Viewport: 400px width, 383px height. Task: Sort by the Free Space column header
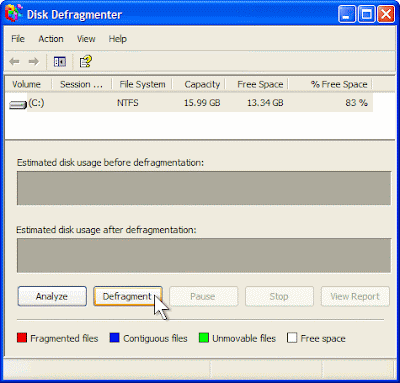coord(257,84)
